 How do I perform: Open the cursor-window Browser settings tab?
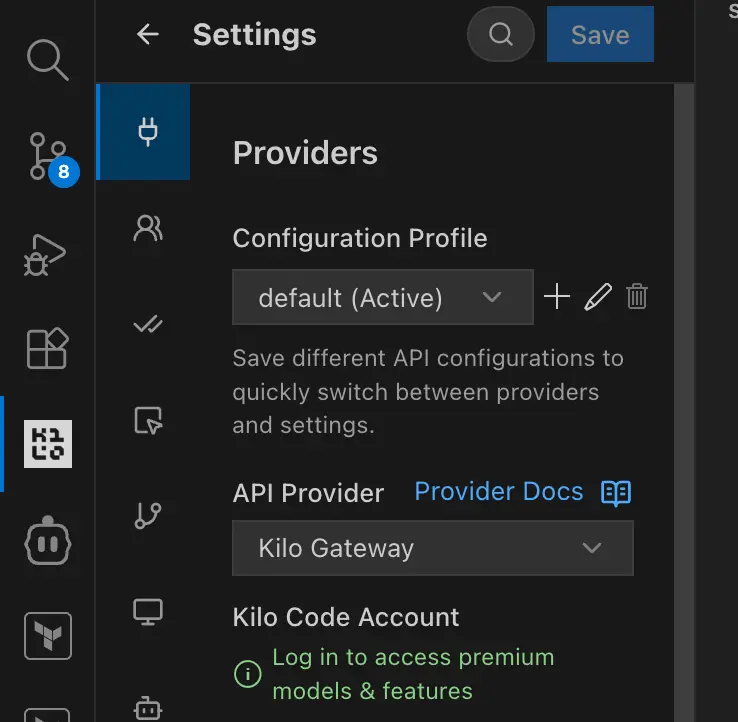coord(148,420)
